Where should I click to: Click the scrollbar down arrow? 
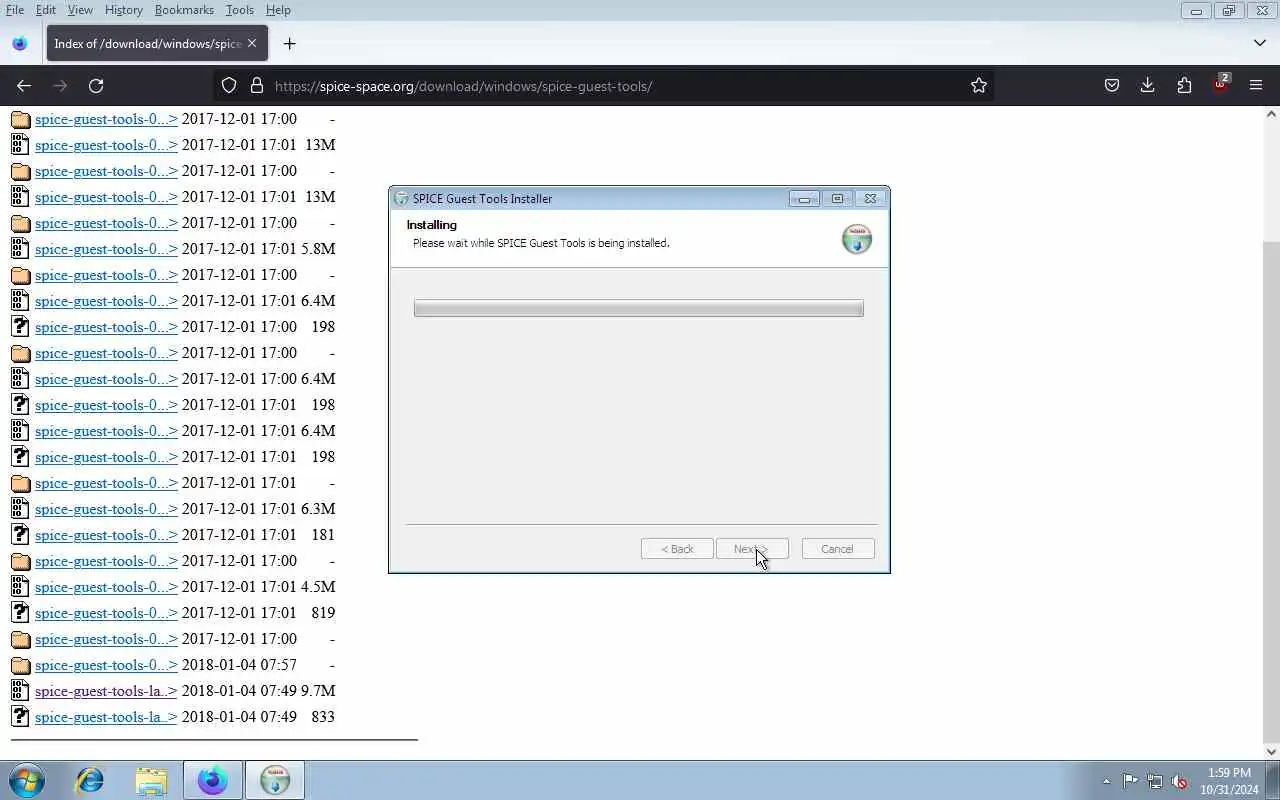1272,751
